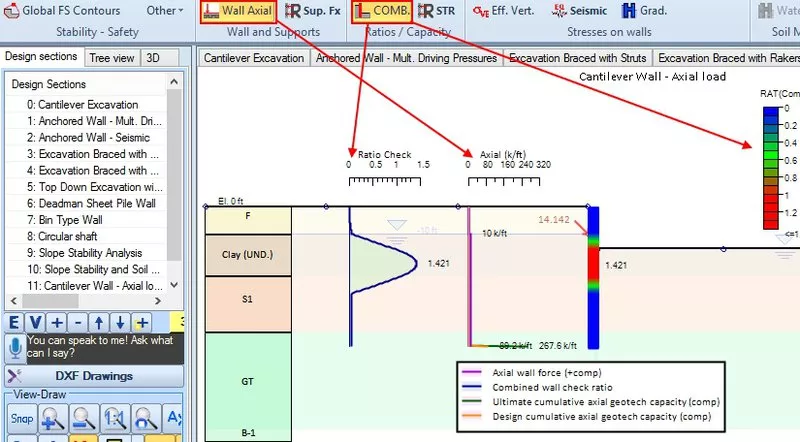Image resolution: width=800 pixels, height=442 pixels.
Task: Open the 3D tab
Action: click(153, 58)
